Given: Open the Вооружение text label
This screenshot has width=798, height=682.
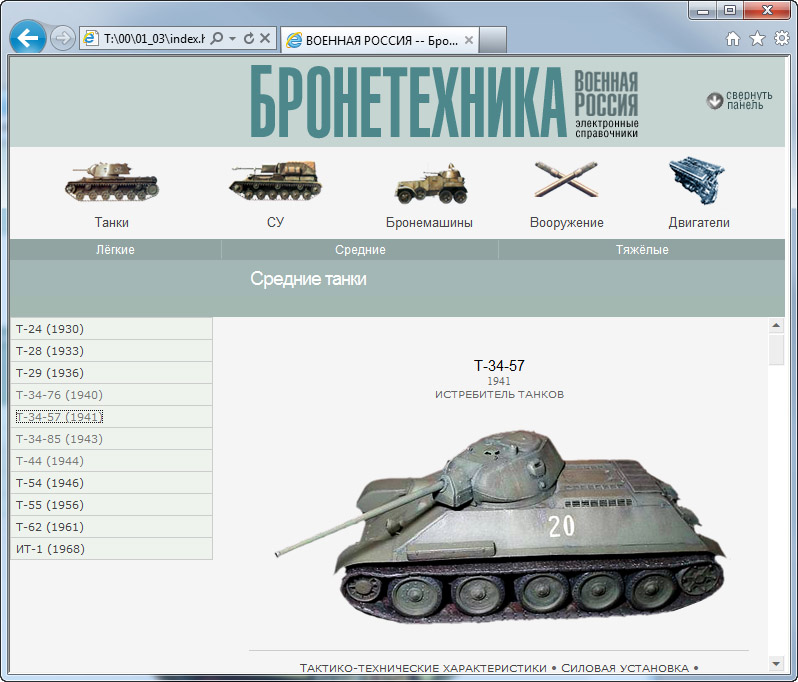Looking at the screenshot, I should click(566, 223).
